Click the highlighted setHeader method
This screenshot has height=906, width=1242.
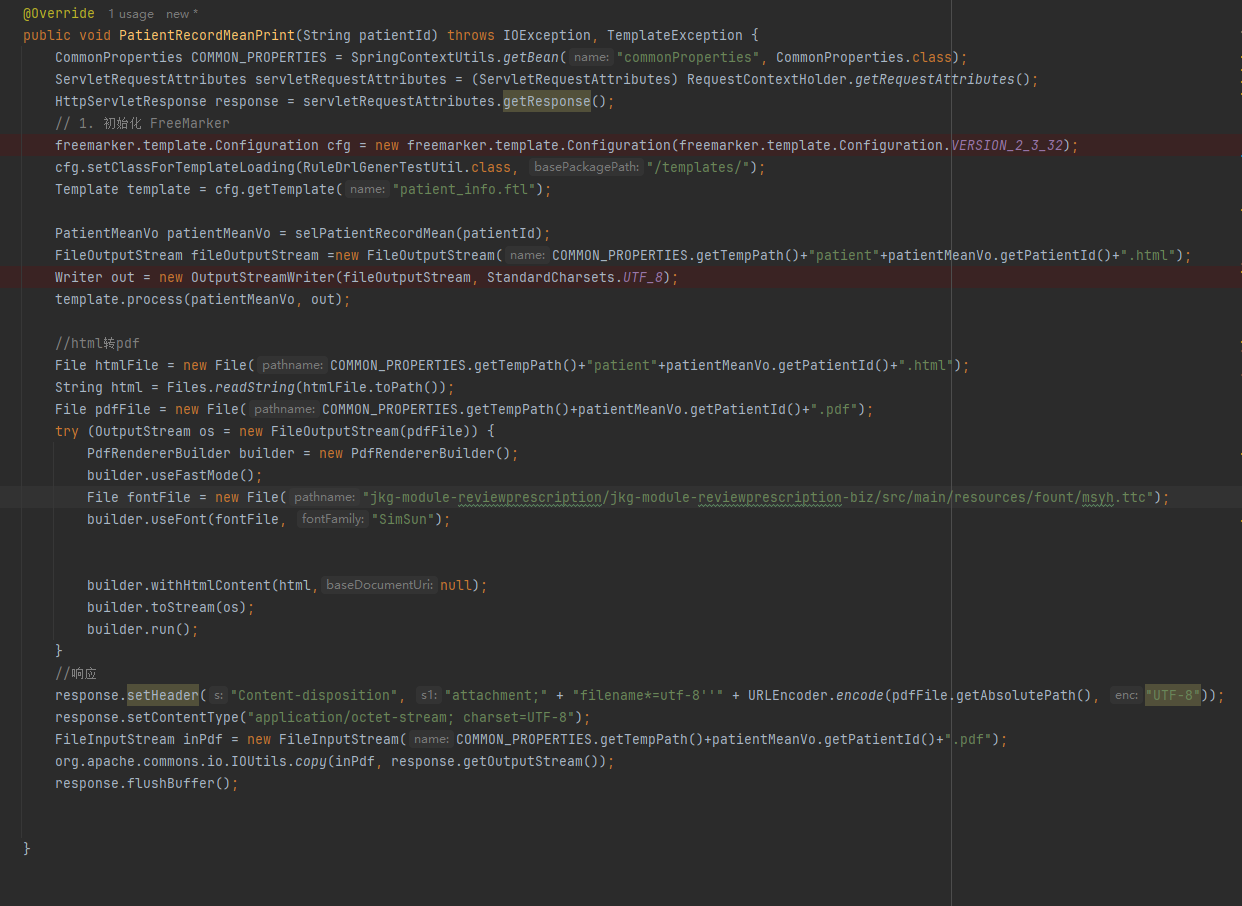[163, 695]
